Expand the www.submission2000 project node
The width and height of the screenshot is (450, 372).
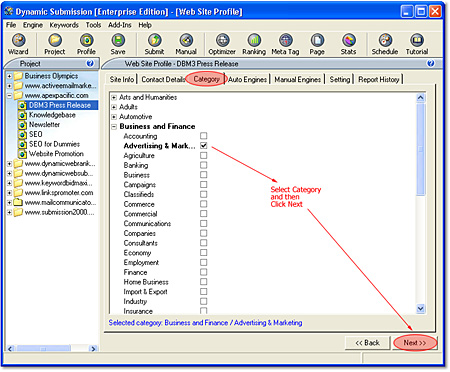coord(9,212)
